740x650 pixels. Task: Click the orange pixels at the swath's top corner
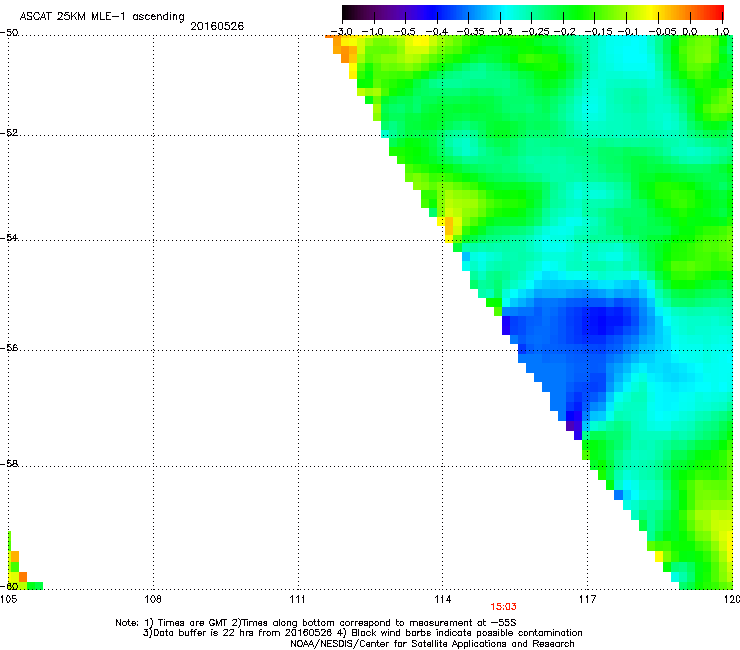pyautogui.click(x=345, y=50)
